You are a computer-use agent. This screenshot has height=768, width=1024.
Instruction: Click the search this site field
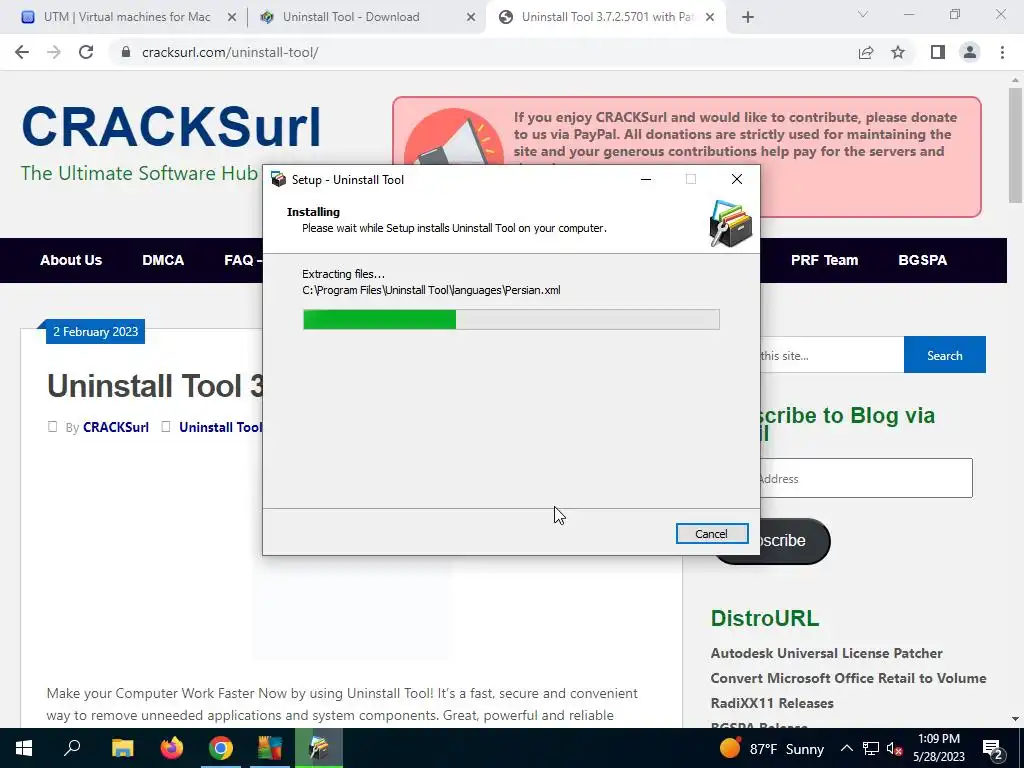coord(832,355)
